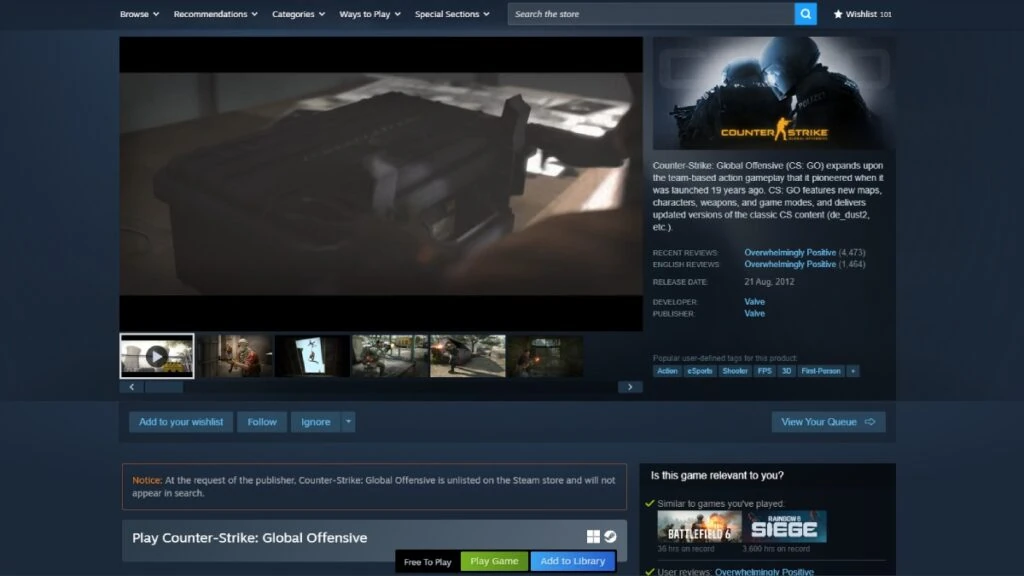Click the right arrow under the screenshot carousel
1024x576 pixels.
coord(631,386)
